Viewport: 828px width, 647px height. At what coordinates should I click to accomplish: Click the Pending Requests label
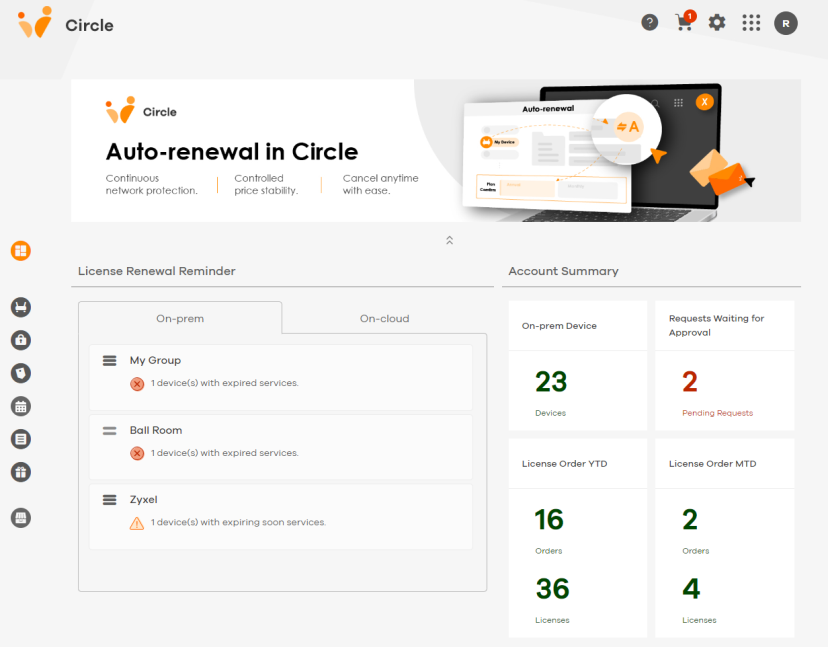[x=717, y=413]
